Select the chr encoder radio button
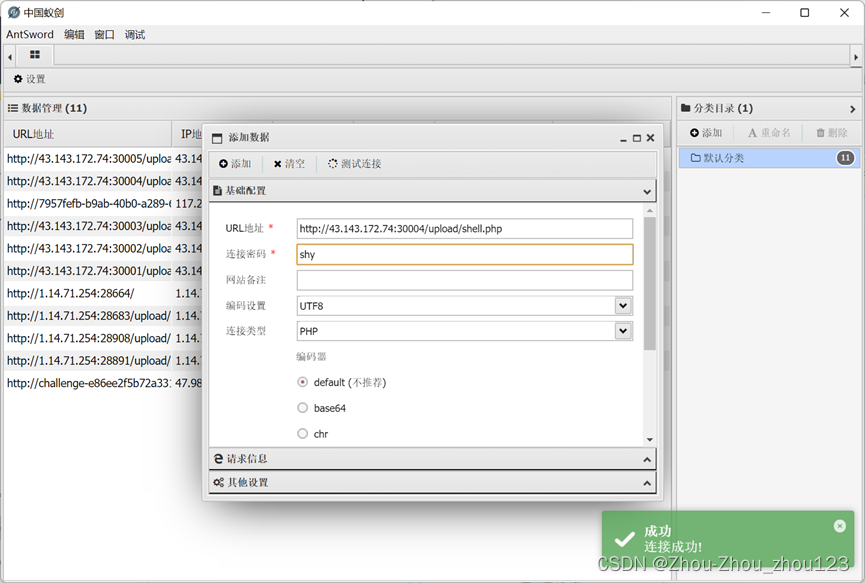Image resolution: width=865 pixels, height=583 pixels. 302,434
